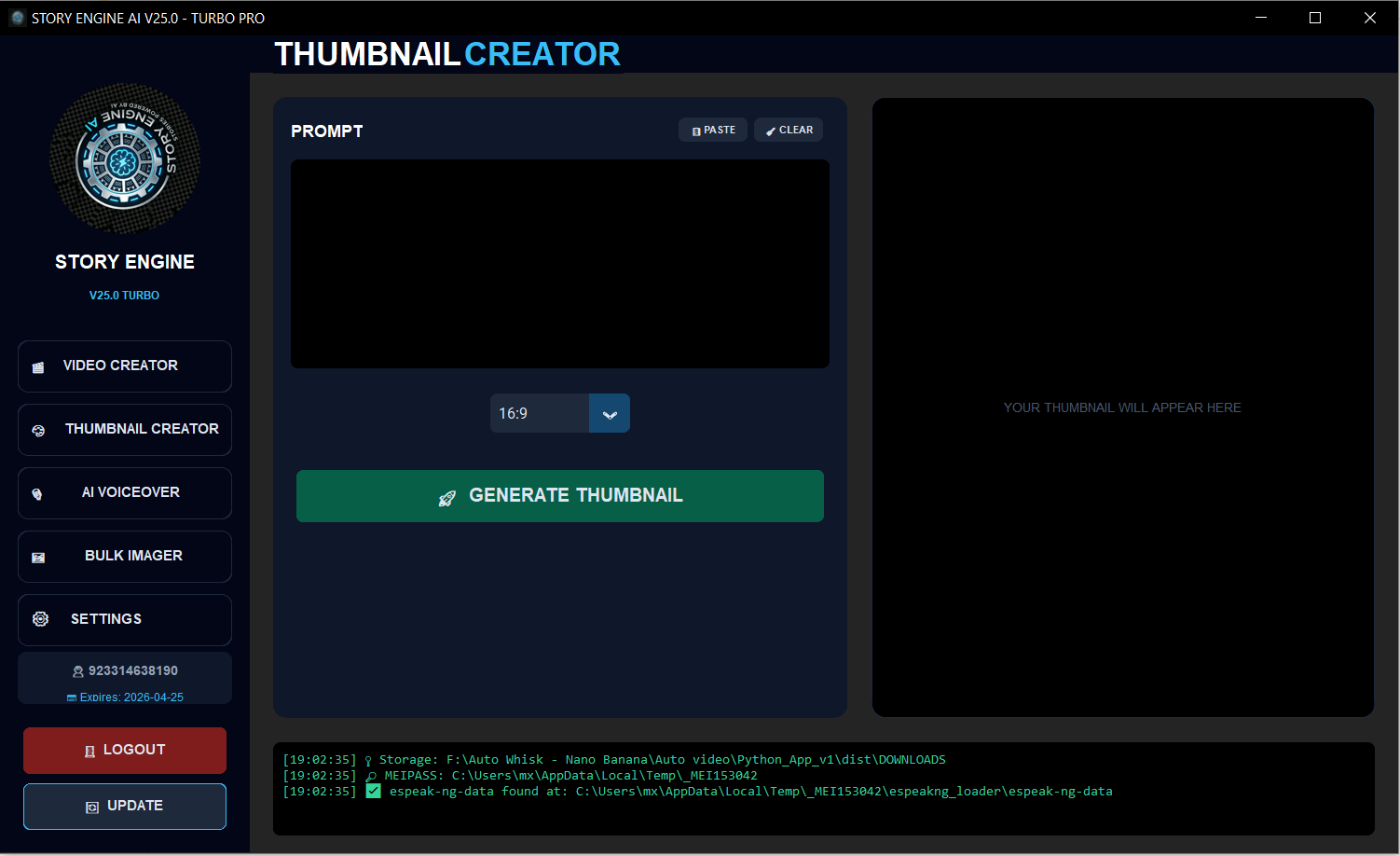Image resolution: width=1400 pixels, height=856 pixels.
Task: Click the LOGOUT button
Action: [x=124, y=750]
